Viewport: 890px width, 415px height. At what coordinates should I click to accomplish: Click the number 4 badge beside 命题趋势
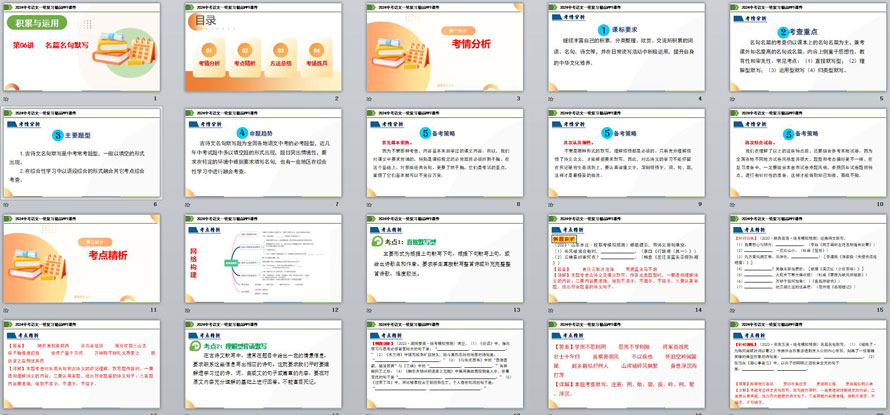click(x=240, y=133)
